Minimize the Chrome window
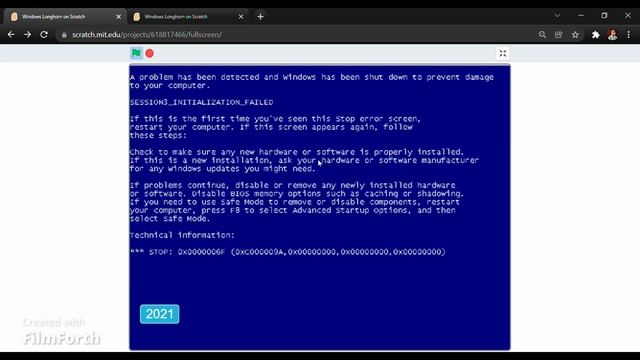 tap(581, 16)
